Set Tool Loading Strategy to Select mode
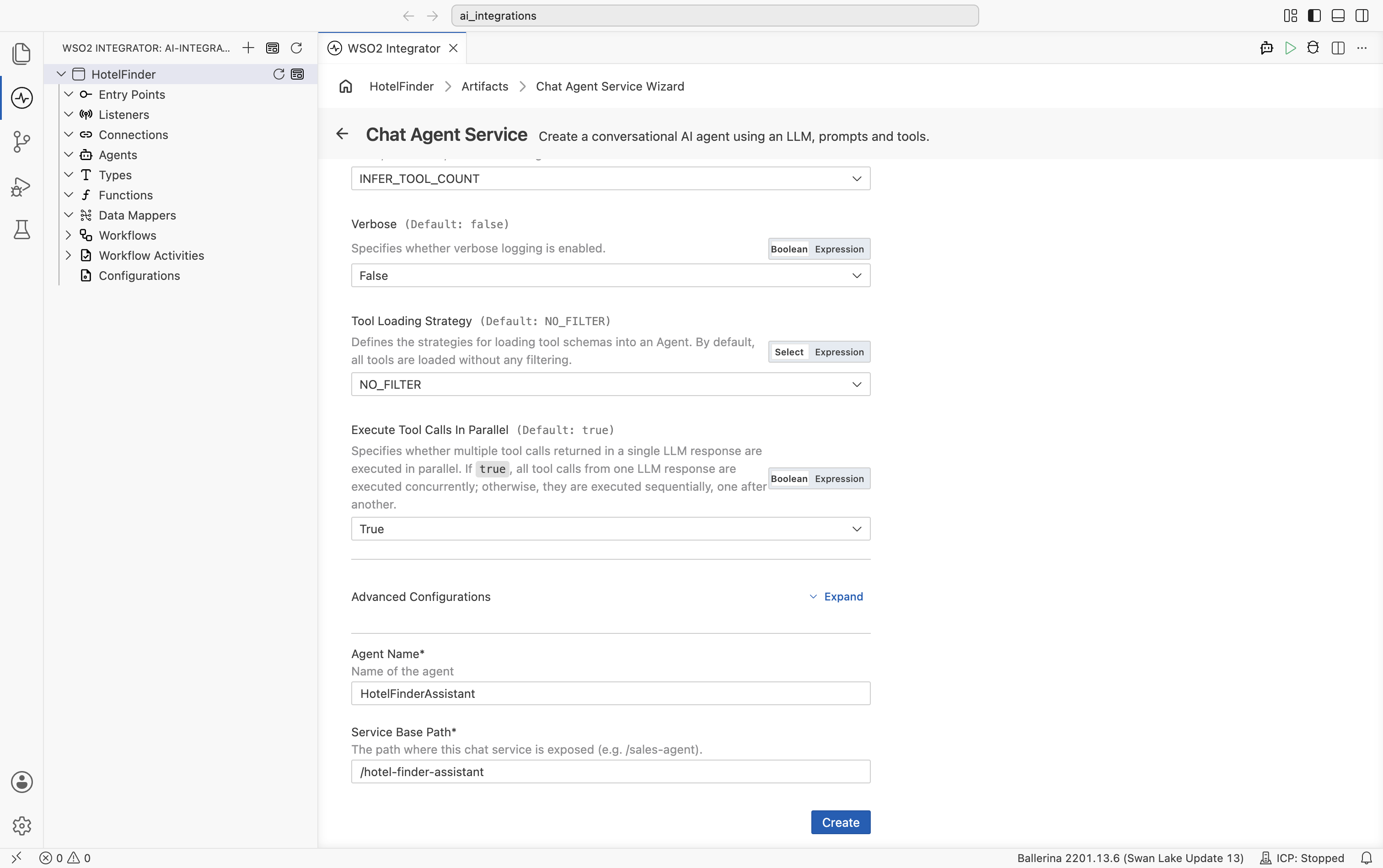The image size is (1383, 868). click(x=789, y=352)
